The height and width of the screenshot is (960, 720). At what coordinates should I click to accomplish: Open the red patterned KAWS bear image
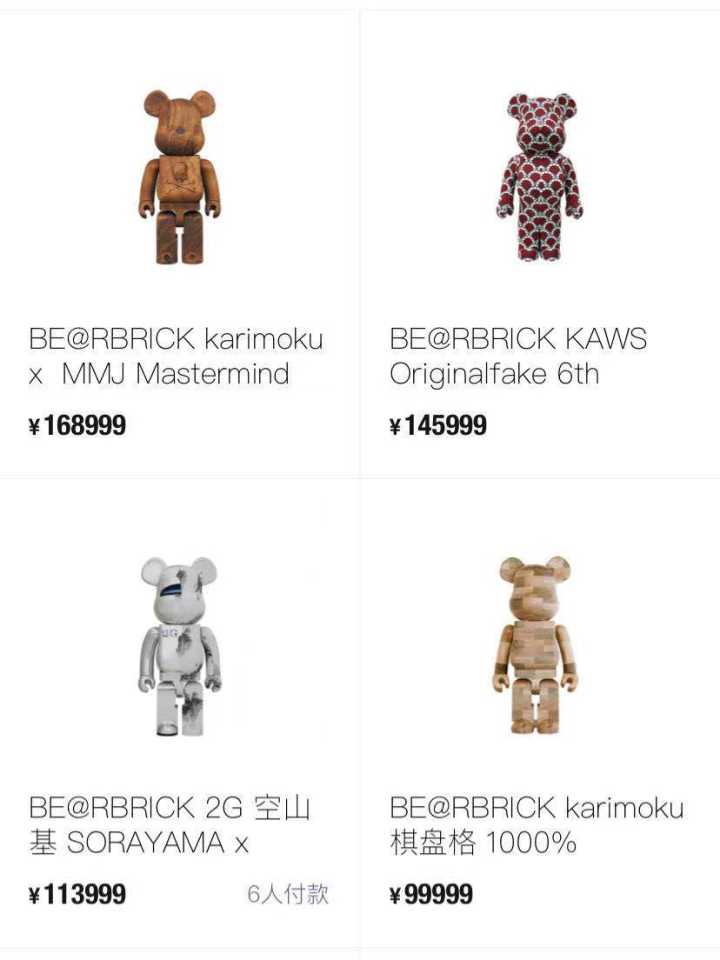[x=539, y=178]
